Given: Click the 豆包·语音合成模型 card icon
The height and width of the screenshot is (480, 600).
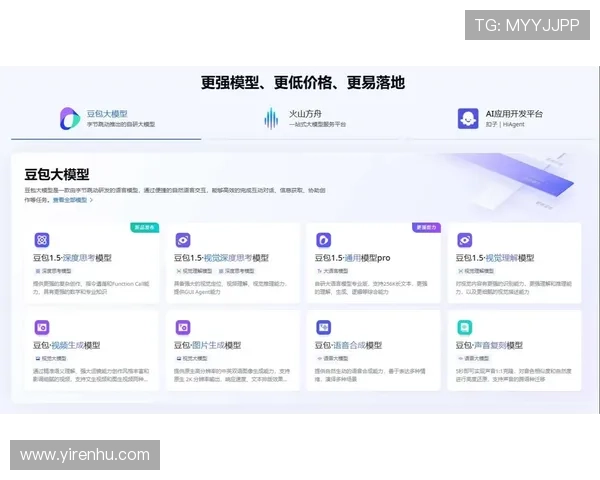Looking at the screenshot, I should point(324,327).
